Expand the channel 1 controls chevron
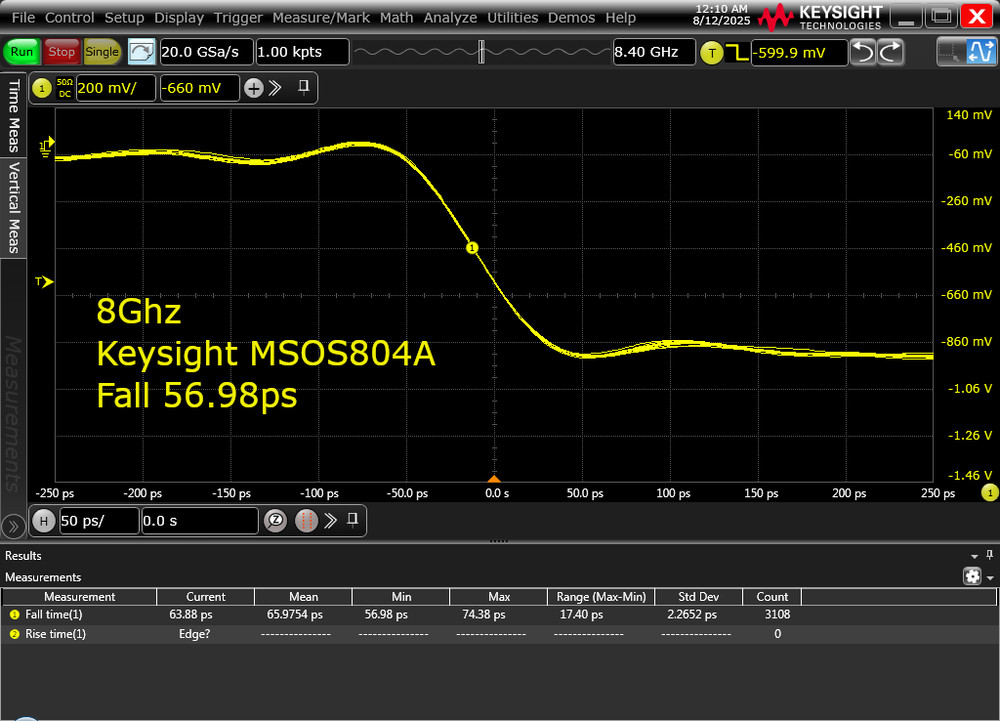 click(x=275, y=88)
